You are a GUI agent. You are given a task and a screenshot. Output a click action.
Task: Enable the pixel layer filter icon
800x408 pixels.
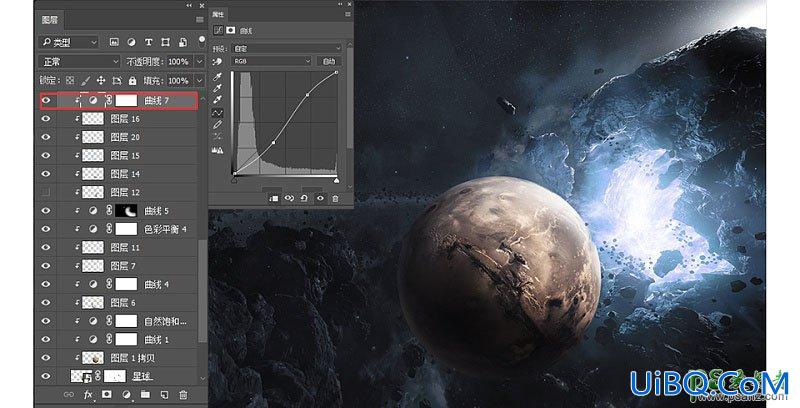(x=114, y=42)
